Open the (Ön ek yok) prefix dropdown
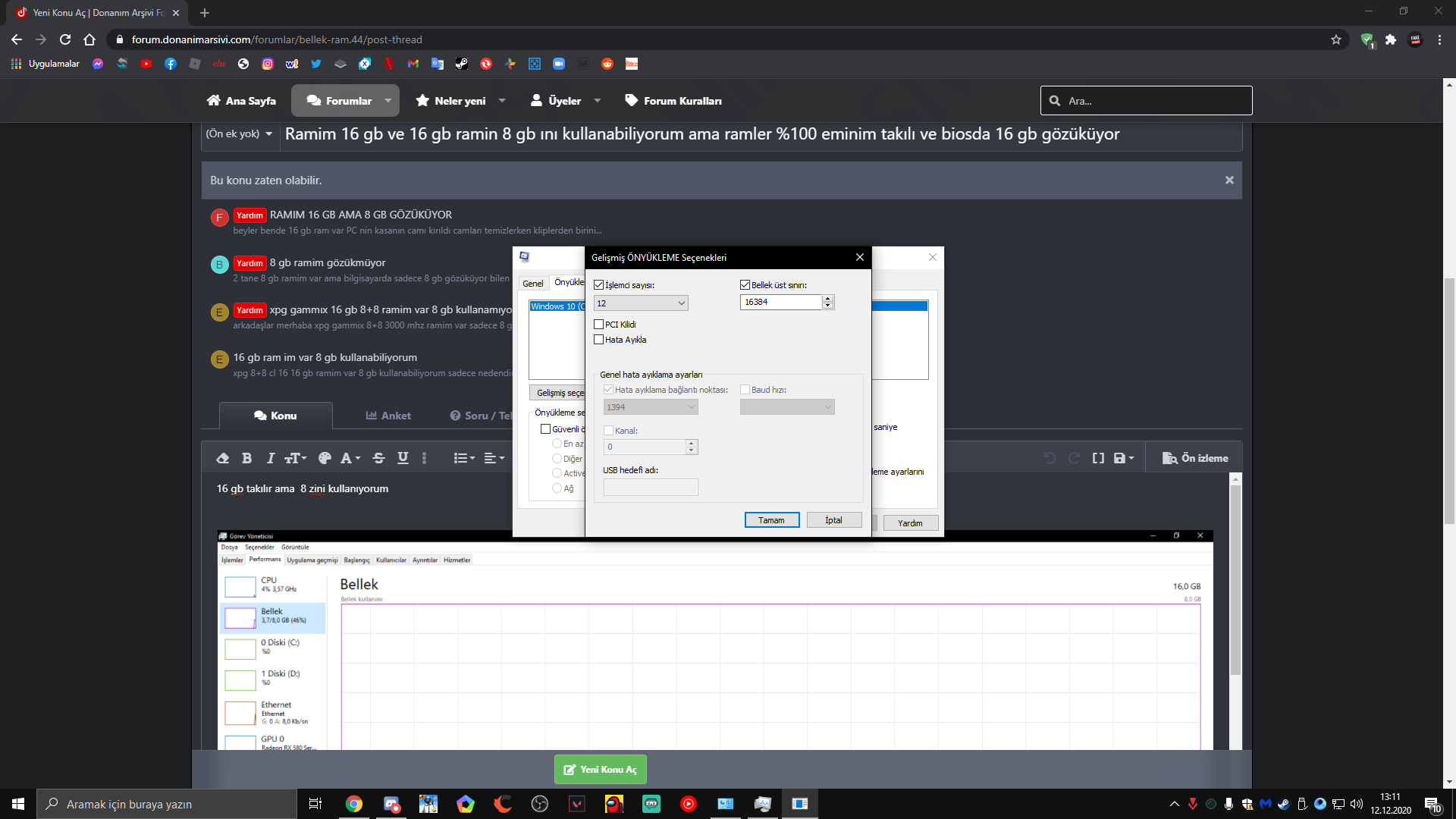 click(240, 134)
